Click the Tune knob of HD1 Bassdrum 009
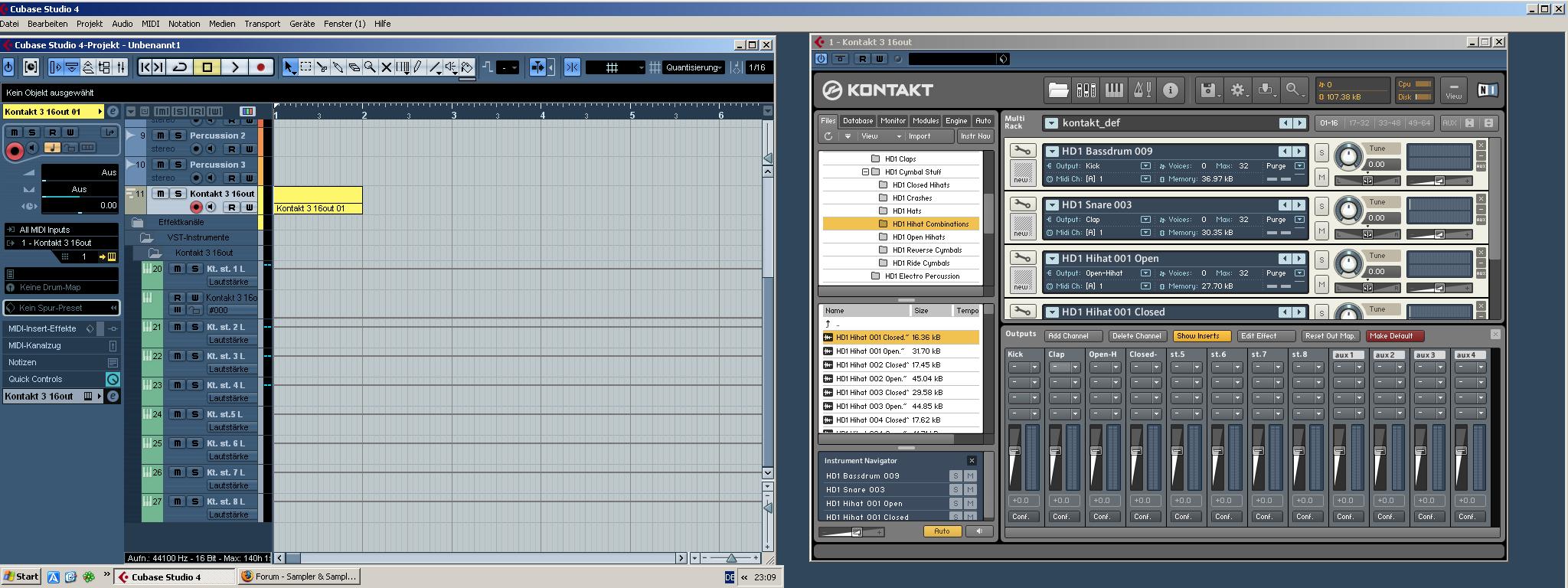1568x588 pixels. pyautogui.click(x=1348, y=157)
